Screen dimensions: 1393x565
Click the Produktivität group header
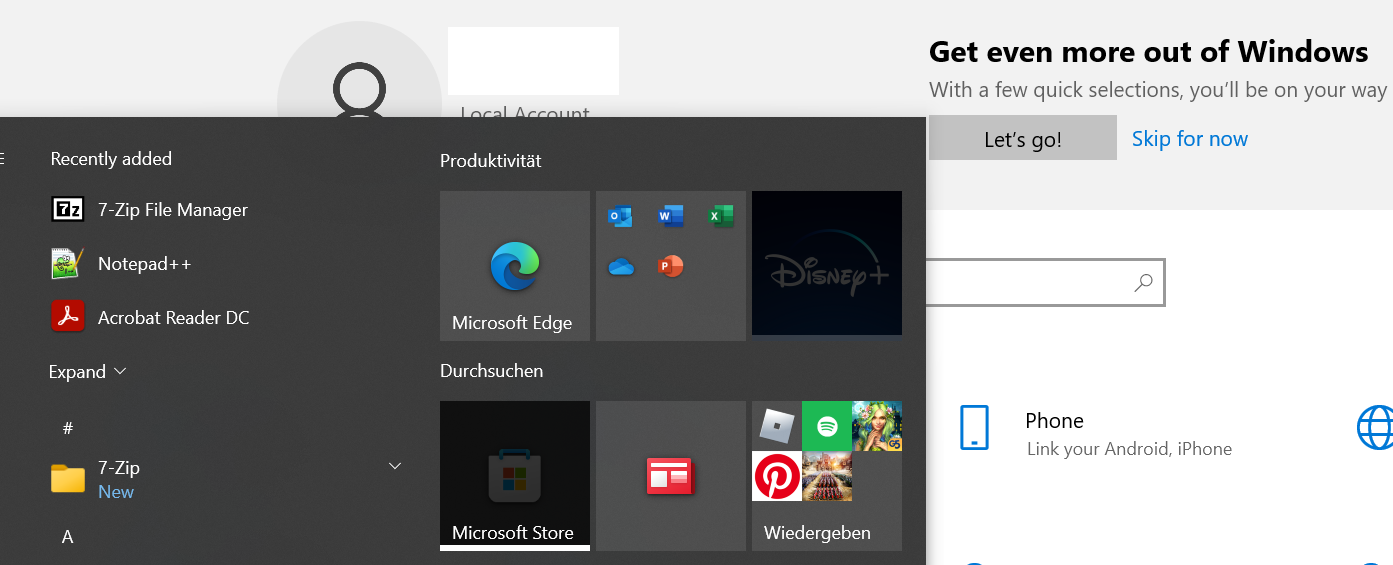click(x=491, y=161)
